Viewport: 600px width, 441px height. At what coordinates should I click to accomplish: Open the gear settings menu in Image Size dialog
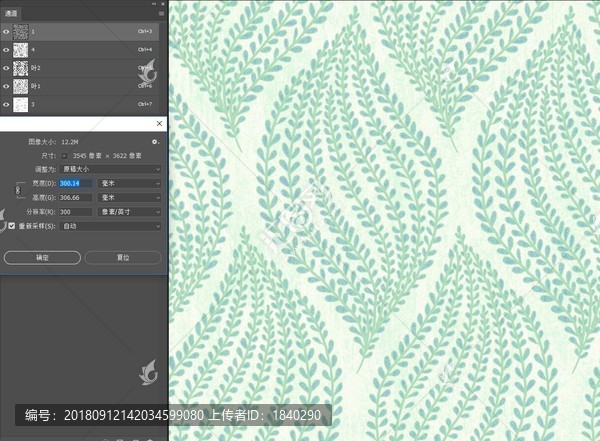(x=155, y=142)
